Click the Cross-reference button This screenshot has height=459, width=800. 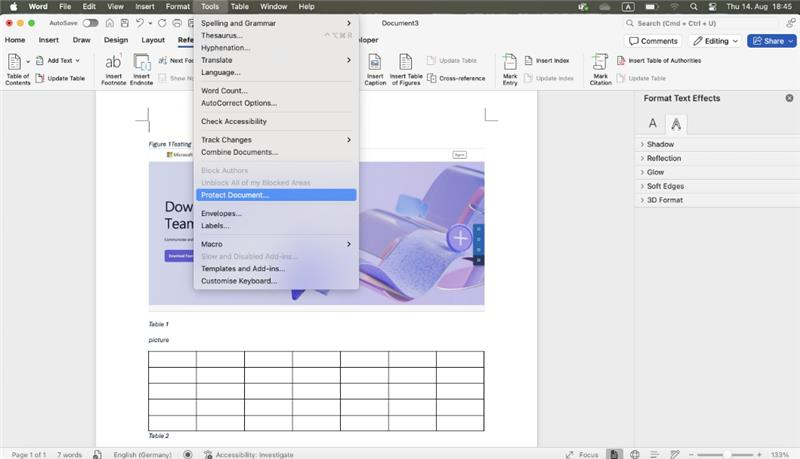(456, 79)
